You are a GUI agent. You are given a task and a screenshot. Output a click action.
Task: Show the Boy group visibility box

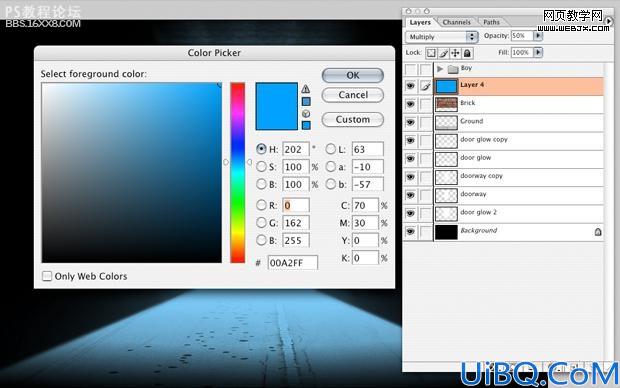point(410,70)
